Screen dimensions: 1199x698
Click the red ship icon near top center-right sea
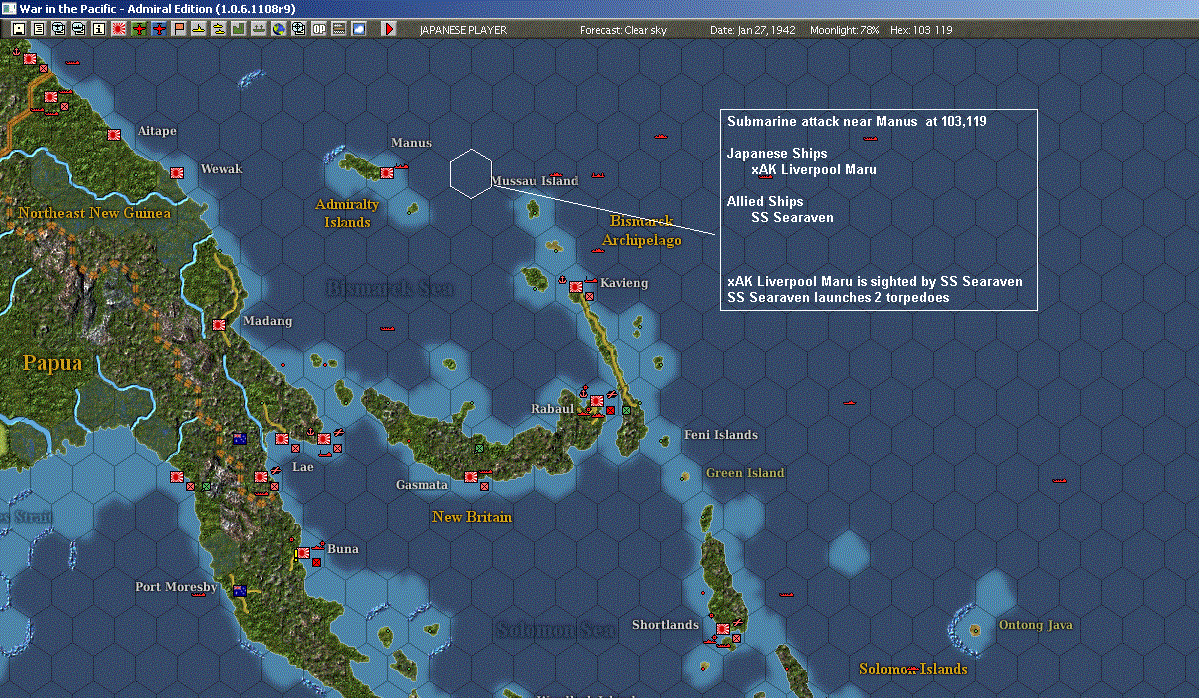pos(661,136)
